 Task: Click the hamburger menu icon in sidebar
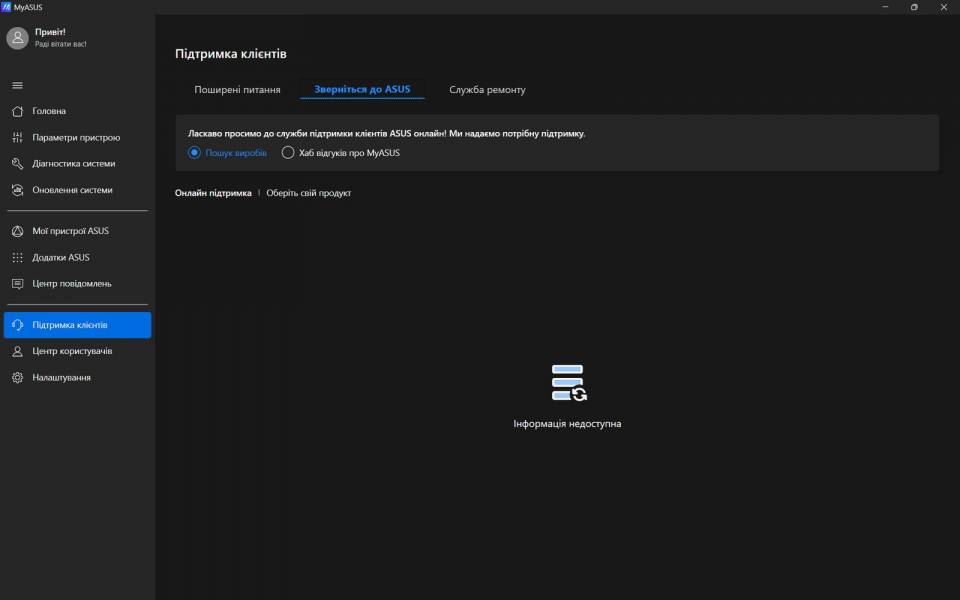coord(17,85)
